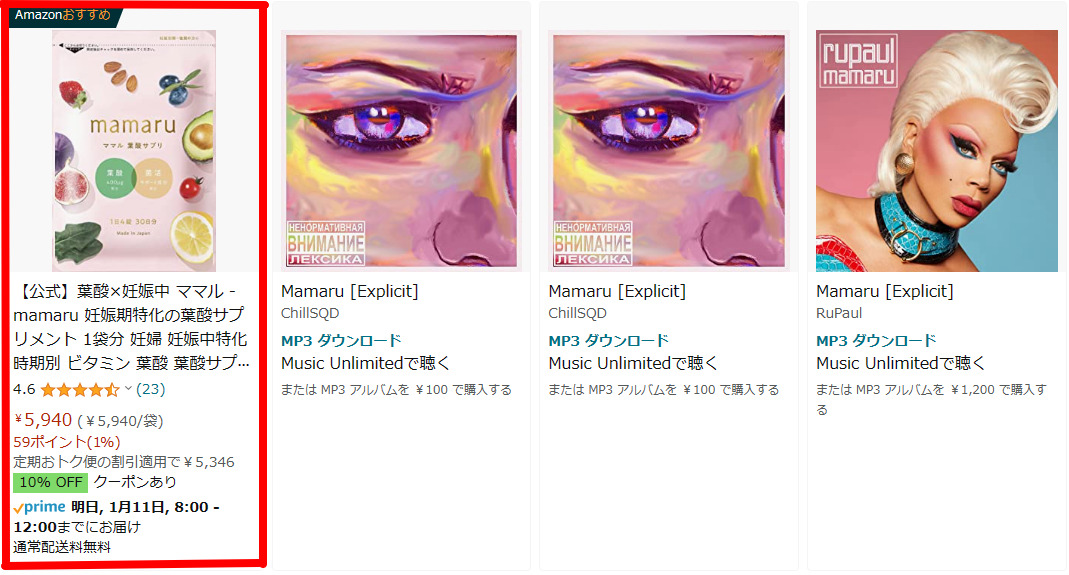The height and width of the screenshot is (575, 1069).
Task: Click the ￥5,940 price
Action: point(43,419)
